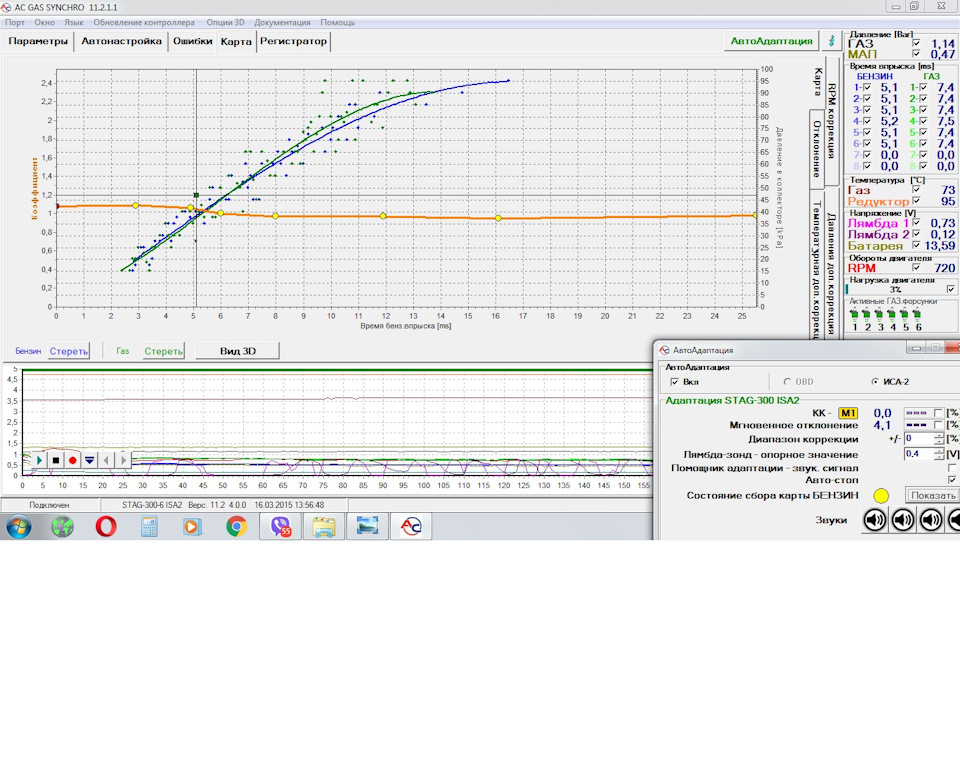960x771 pixels.
Task: Click active gas injector icon number 1
Action: [x=854, y=314]
